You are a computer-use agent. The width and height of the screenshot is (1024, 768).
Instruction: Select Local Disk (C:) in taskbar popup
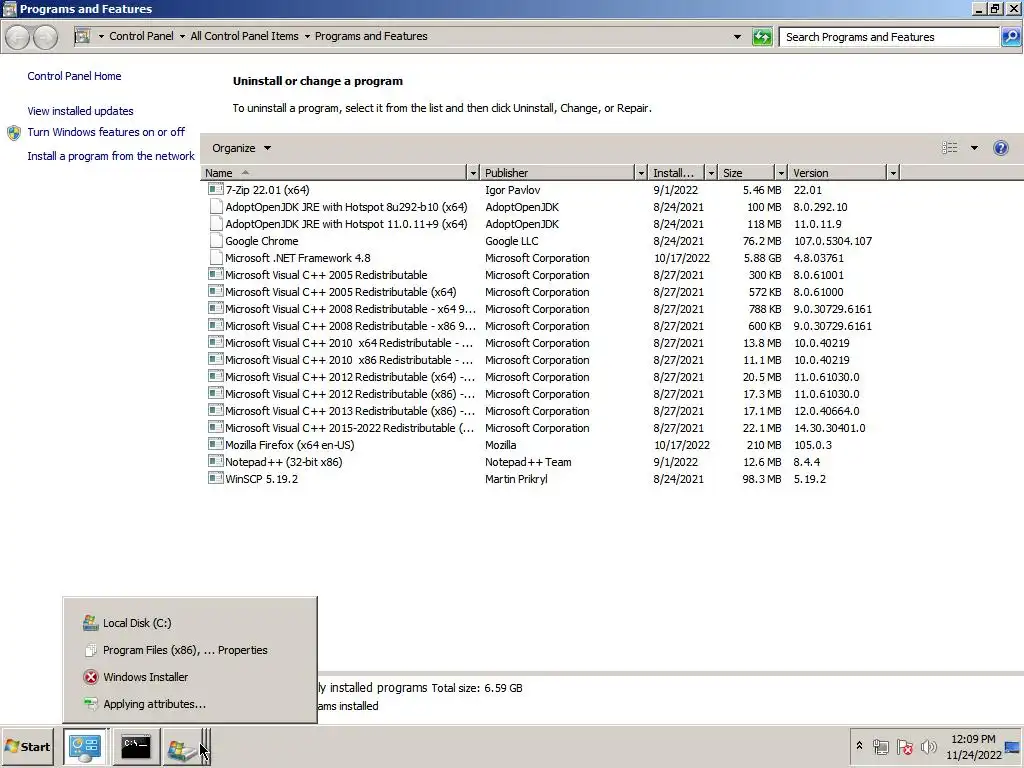(189, 623)
